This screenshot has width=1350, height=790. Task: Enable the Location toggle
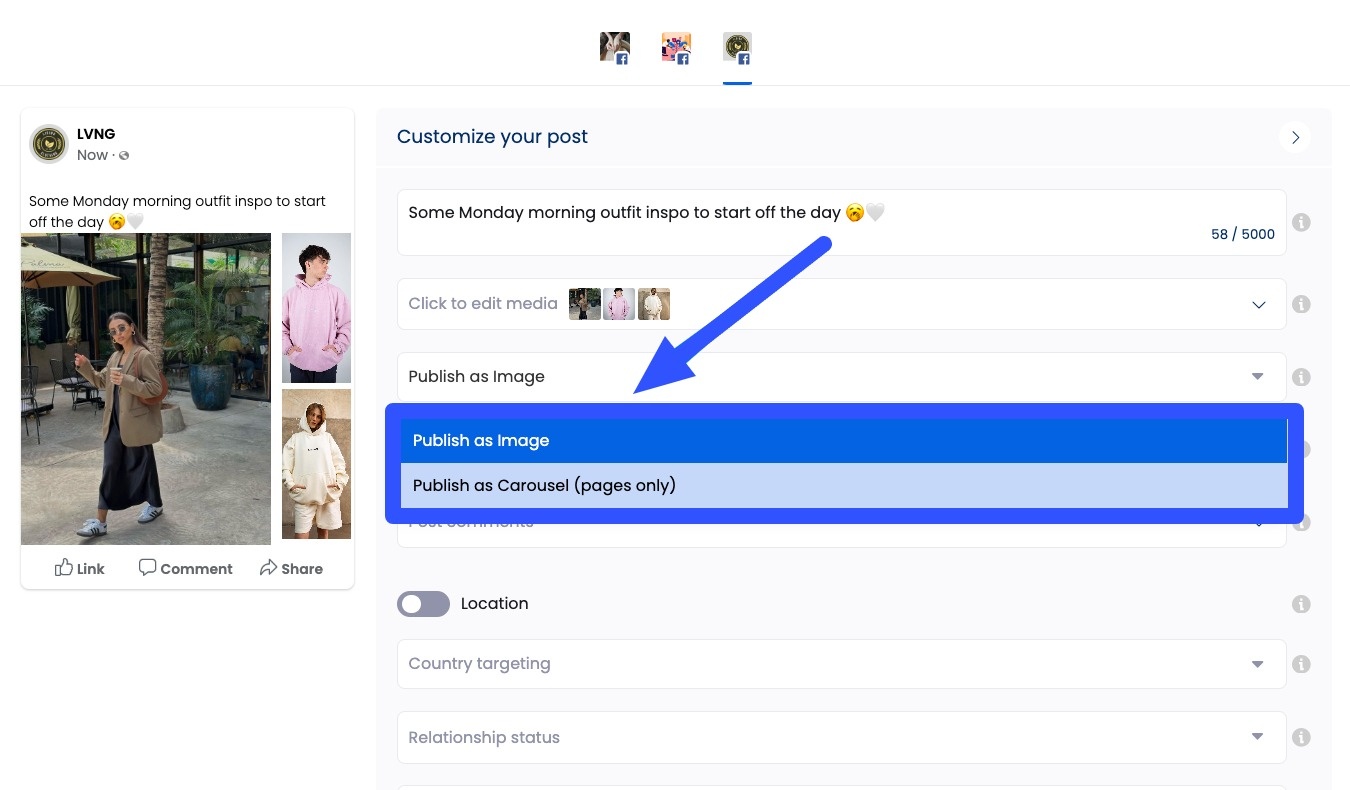tap(423, 604)
